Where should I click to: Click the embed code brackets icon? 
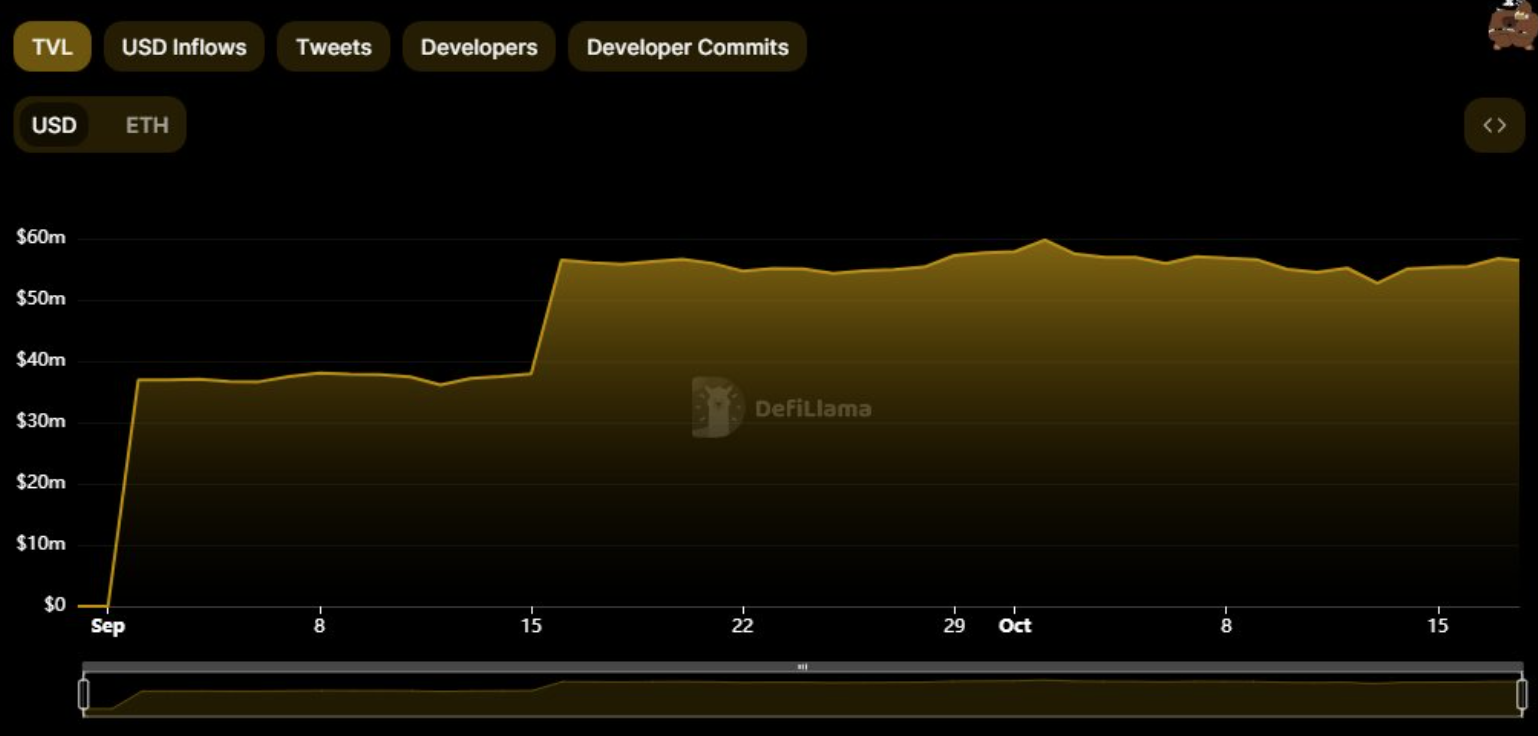coord(1494,125)
